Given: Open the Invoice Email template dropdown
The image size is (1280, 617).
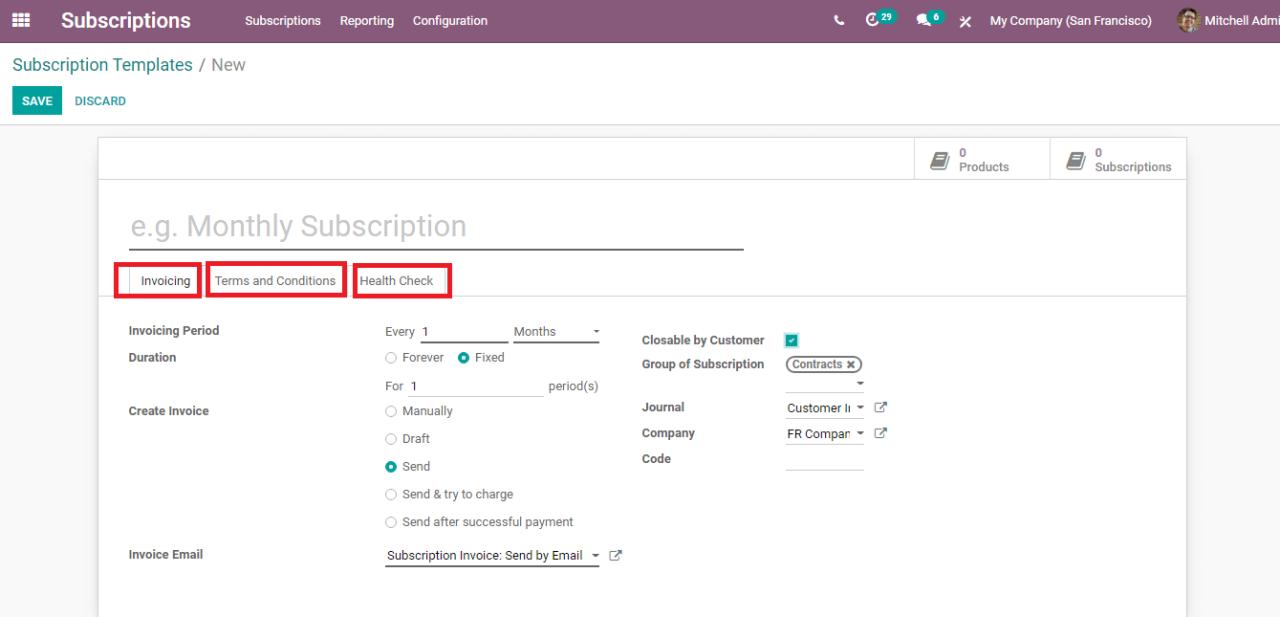Looking at the screenshot, I should [x=492, y=556].
